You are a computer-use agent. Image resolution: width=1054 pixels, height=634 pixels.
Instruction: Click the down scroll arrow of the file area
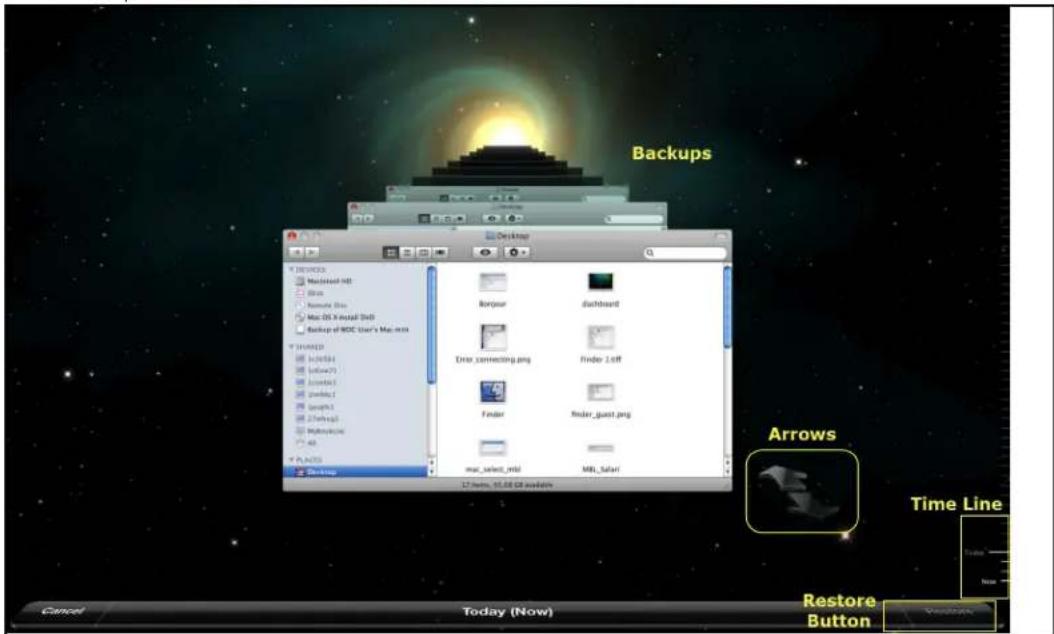[727, 471]
